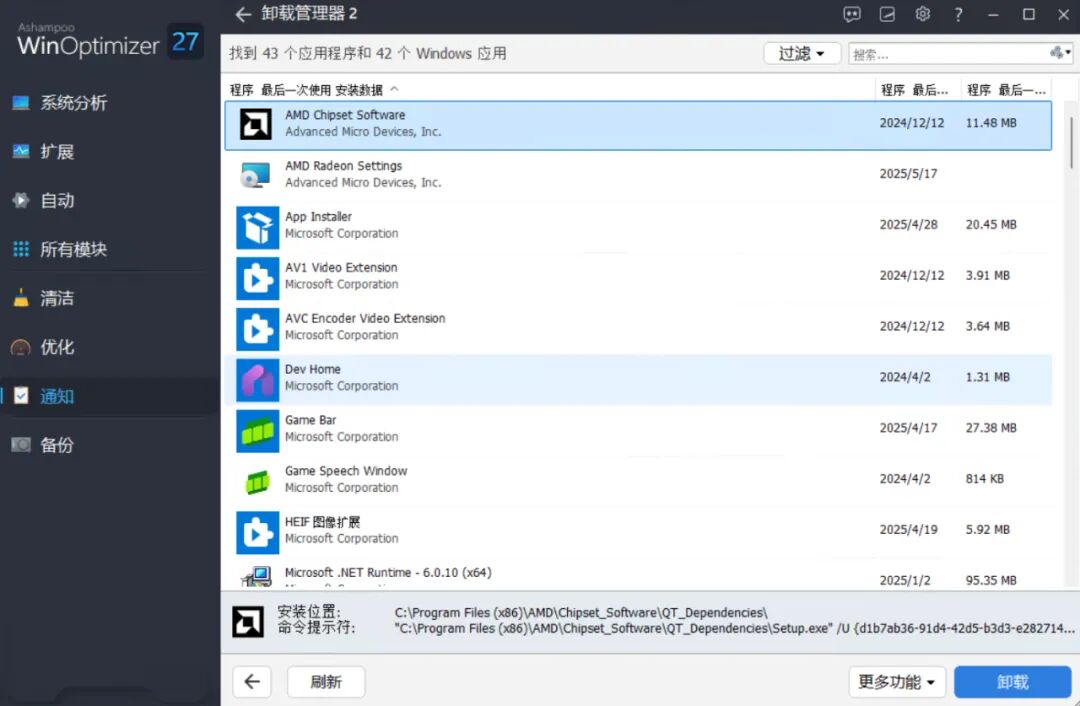Open 扩展 section in the sidebar
The height and width of the screenshot is (706, 1080).
click(x=57, y=152)
